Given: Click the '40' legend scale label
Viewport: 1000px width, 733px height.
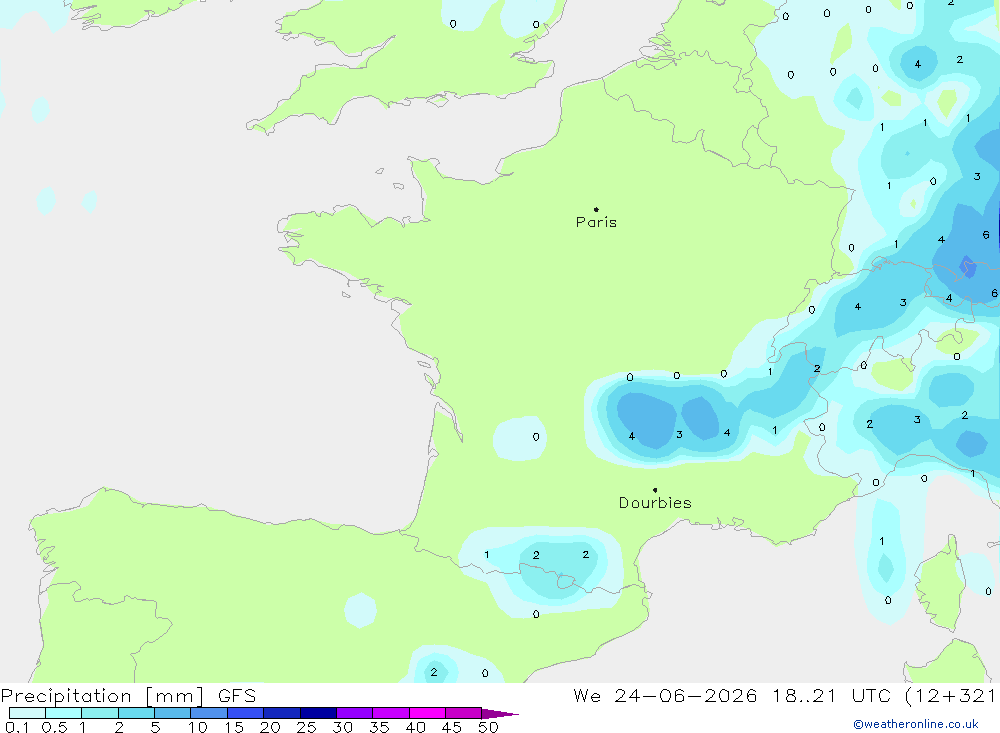Looking at the screenshot, I should click(416, 727).
